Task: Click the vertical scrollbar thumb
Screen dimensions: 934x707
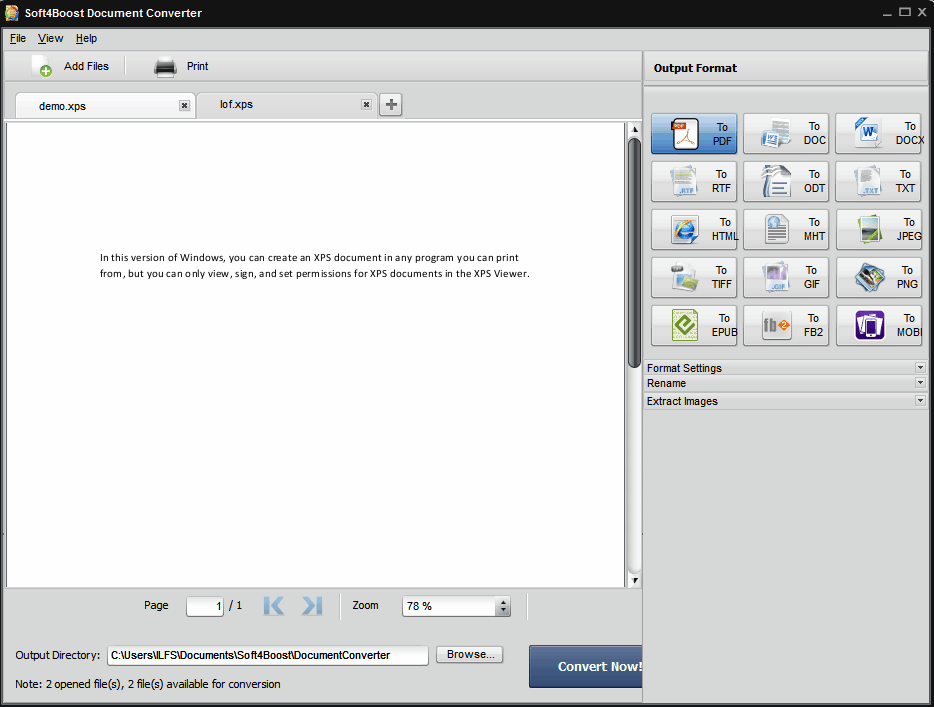Action: click(634, 253)
